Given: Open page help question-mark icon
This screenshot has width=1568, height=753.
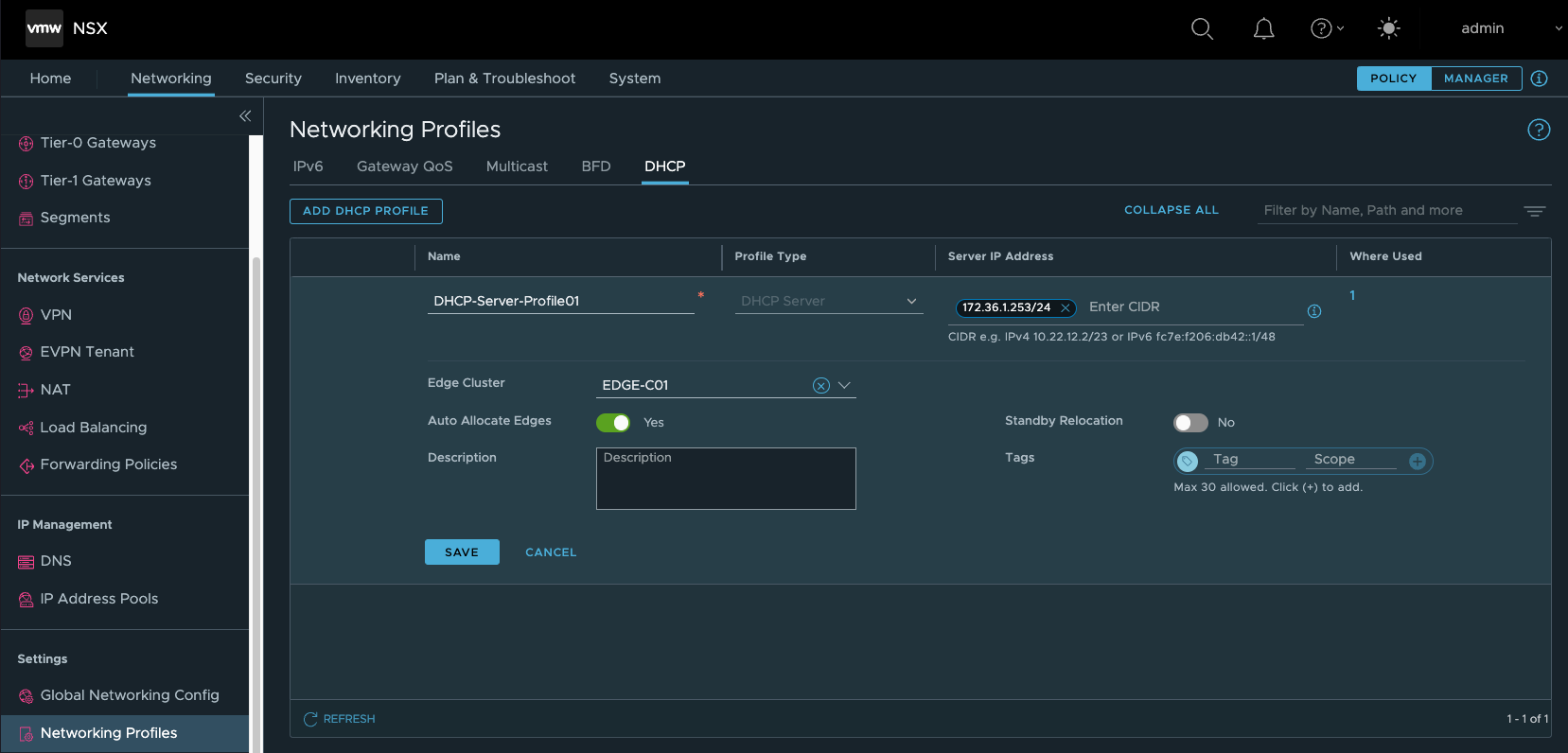Looking at the screenshot, I should (x=1539, y=130).
